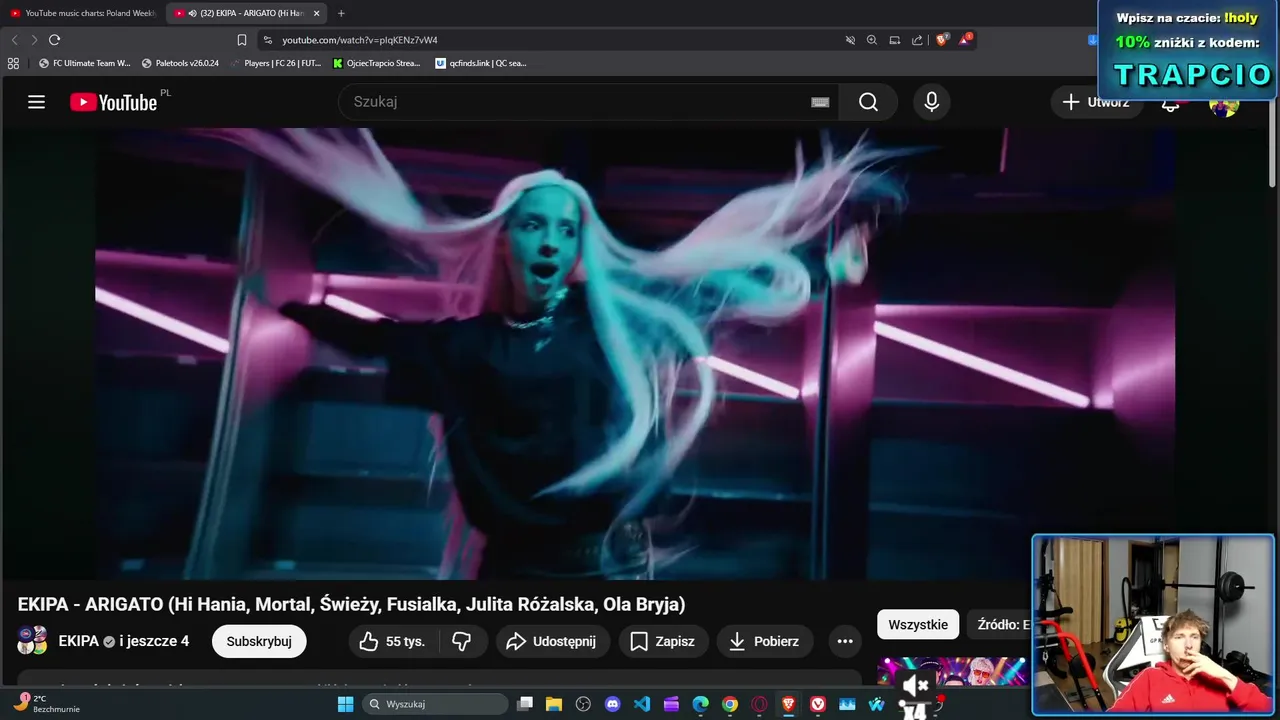Viewport: 1280px width, 720px height.
Task: Open qcfinds.link bookmark
Action: [481, 63]
